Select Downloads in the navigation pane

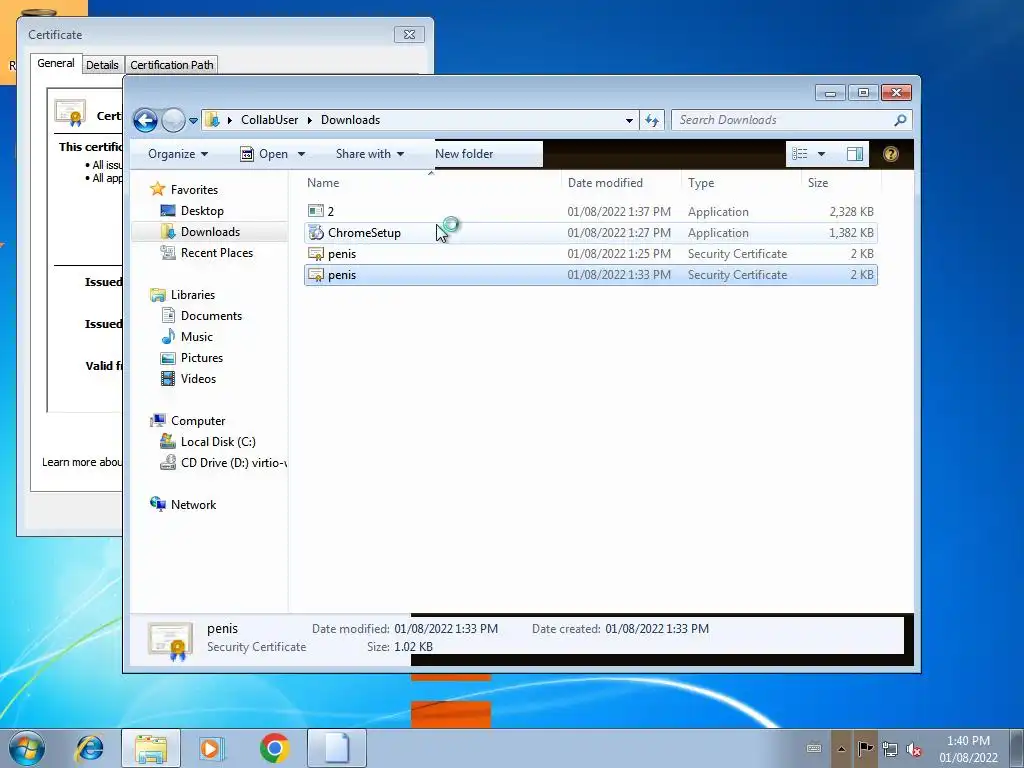pos(210,232)
